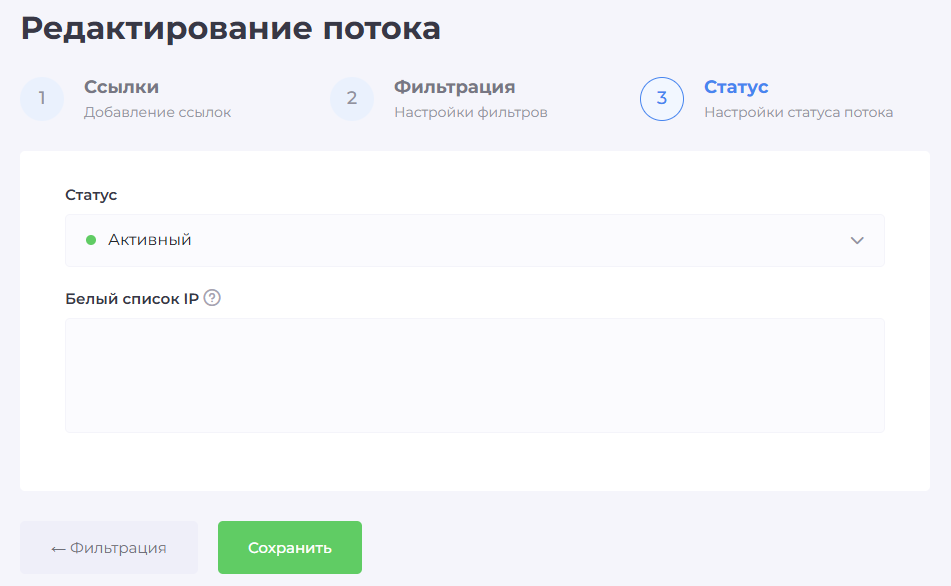951x586 pixels.
Task: Click the left arrow inside the Фильтрация button
Action: click(x=54, y=546)
